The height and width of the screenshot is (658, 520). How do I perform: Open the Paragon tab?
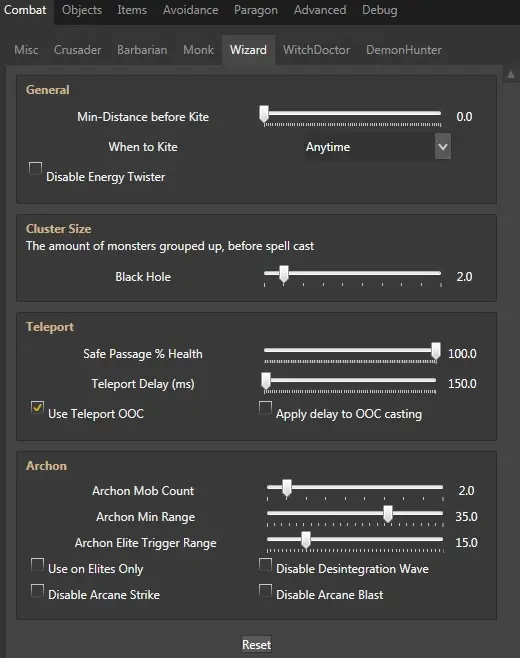coord(256,10)
